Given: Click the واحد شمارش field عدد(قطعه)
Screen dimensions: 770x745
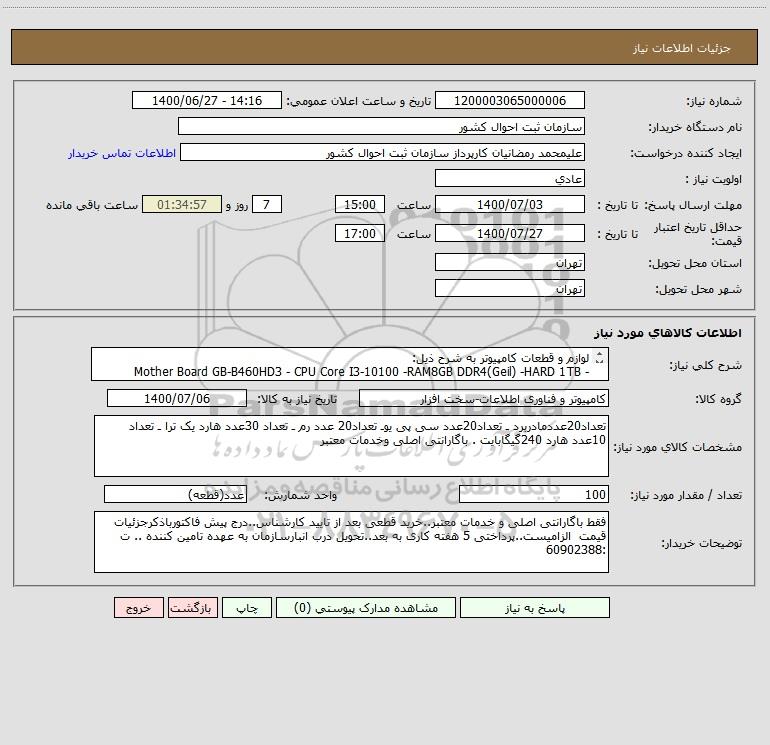Looking at the screenshot, I should click(175, 495).
